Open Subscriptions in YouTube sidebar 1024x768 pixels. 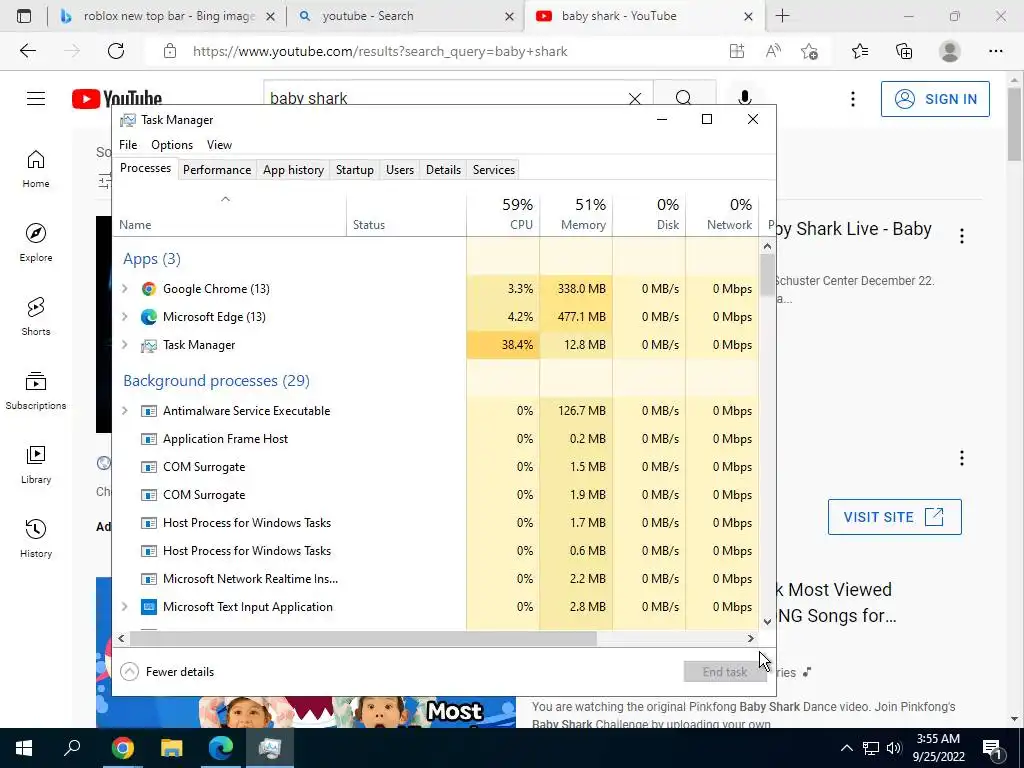point(36,390)
